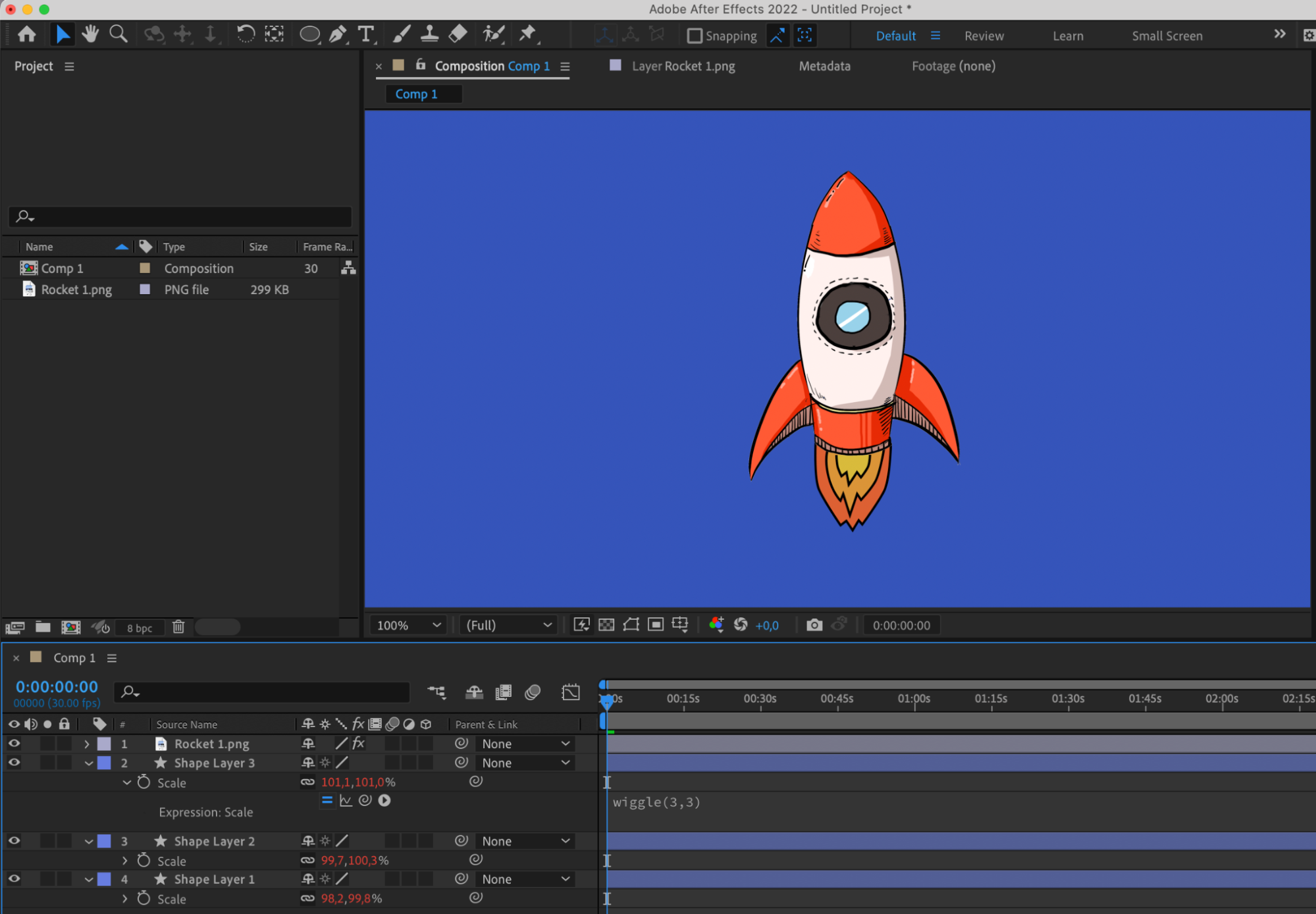Select the Ellipse shape tool
The height and width of the screenshot is (914, 1316).
point(309,34)
